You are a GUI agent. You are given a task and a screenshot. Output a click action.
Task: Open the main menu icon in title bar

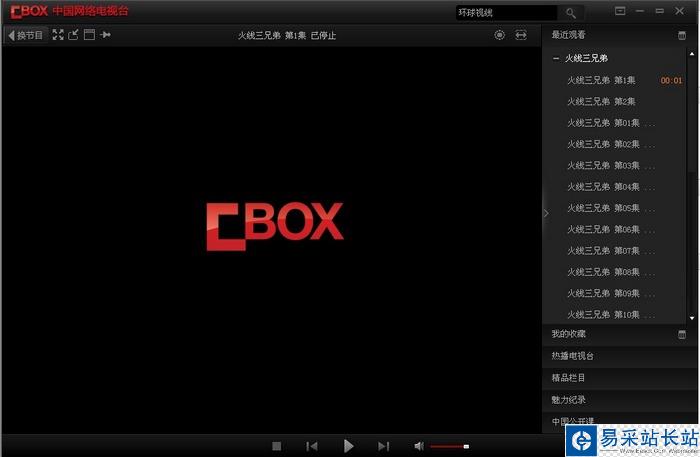[x=620, y=11]
